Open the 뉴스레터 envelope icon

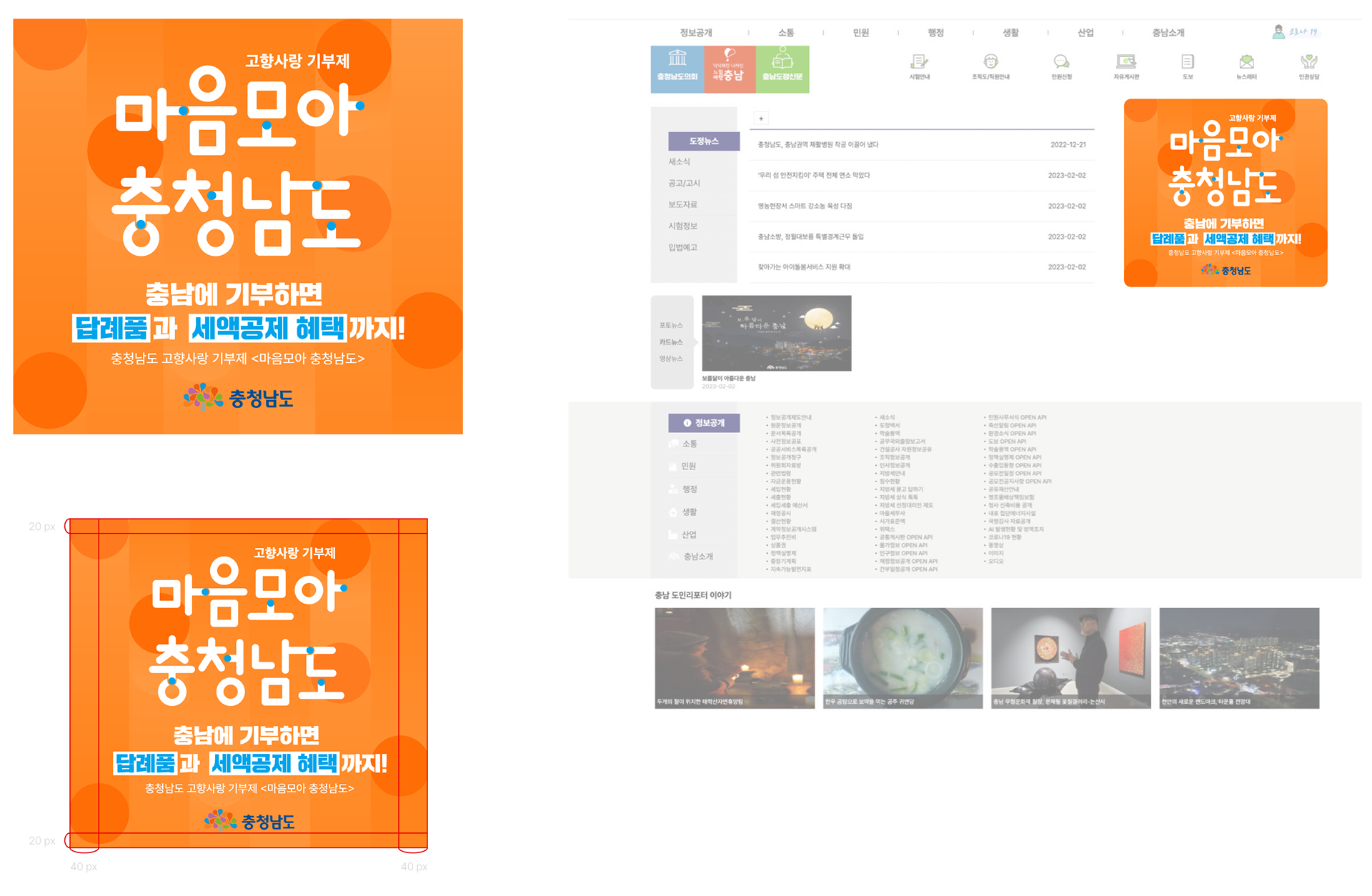pyautogui.click(x=1246, y=63)
